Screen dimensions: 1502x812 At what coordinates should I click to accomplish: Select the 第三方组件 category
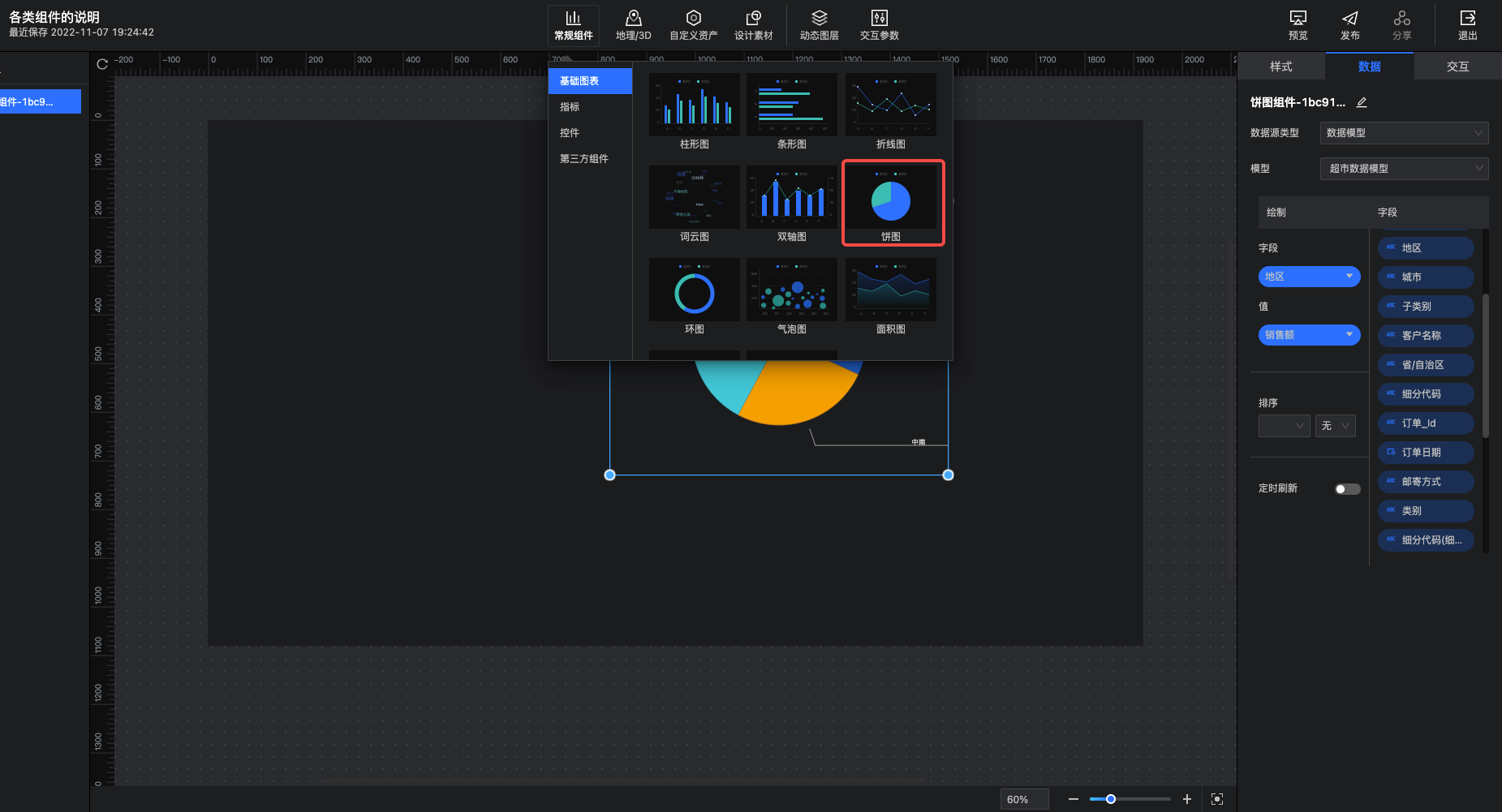click(591, 159)
